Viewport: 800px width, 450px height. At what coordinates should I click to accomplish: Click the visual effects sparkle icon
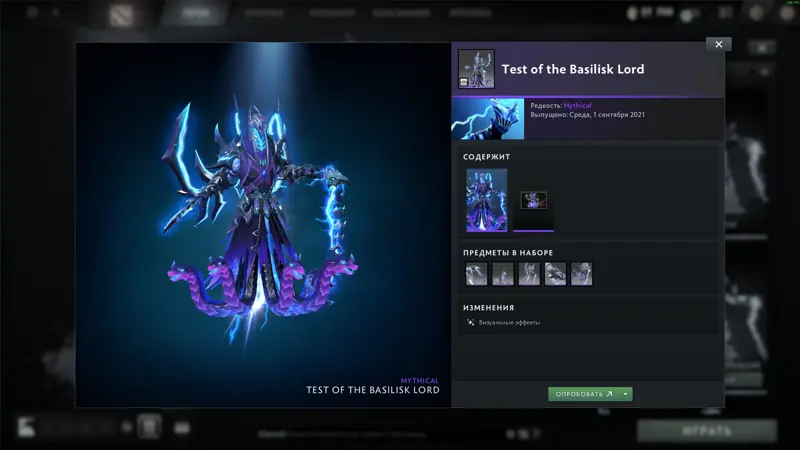tap(470, 322)
